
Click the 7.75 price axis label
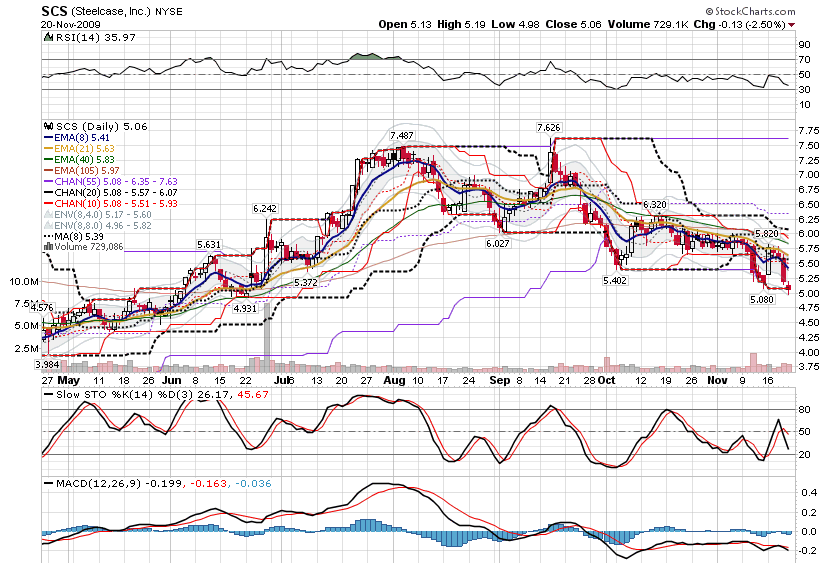point(808,131)
